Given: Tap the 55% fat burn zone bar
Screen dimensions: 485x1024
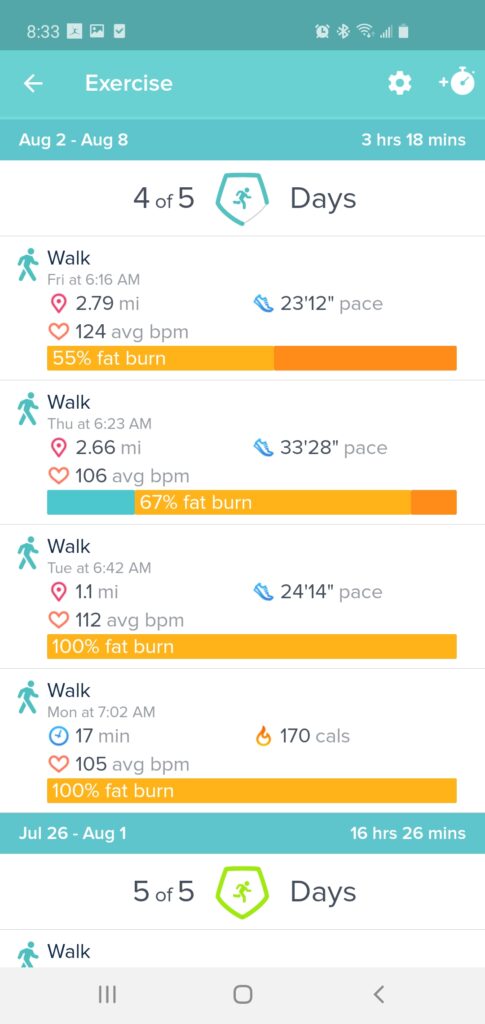Looking at the screenshot, I should [252, 358].
